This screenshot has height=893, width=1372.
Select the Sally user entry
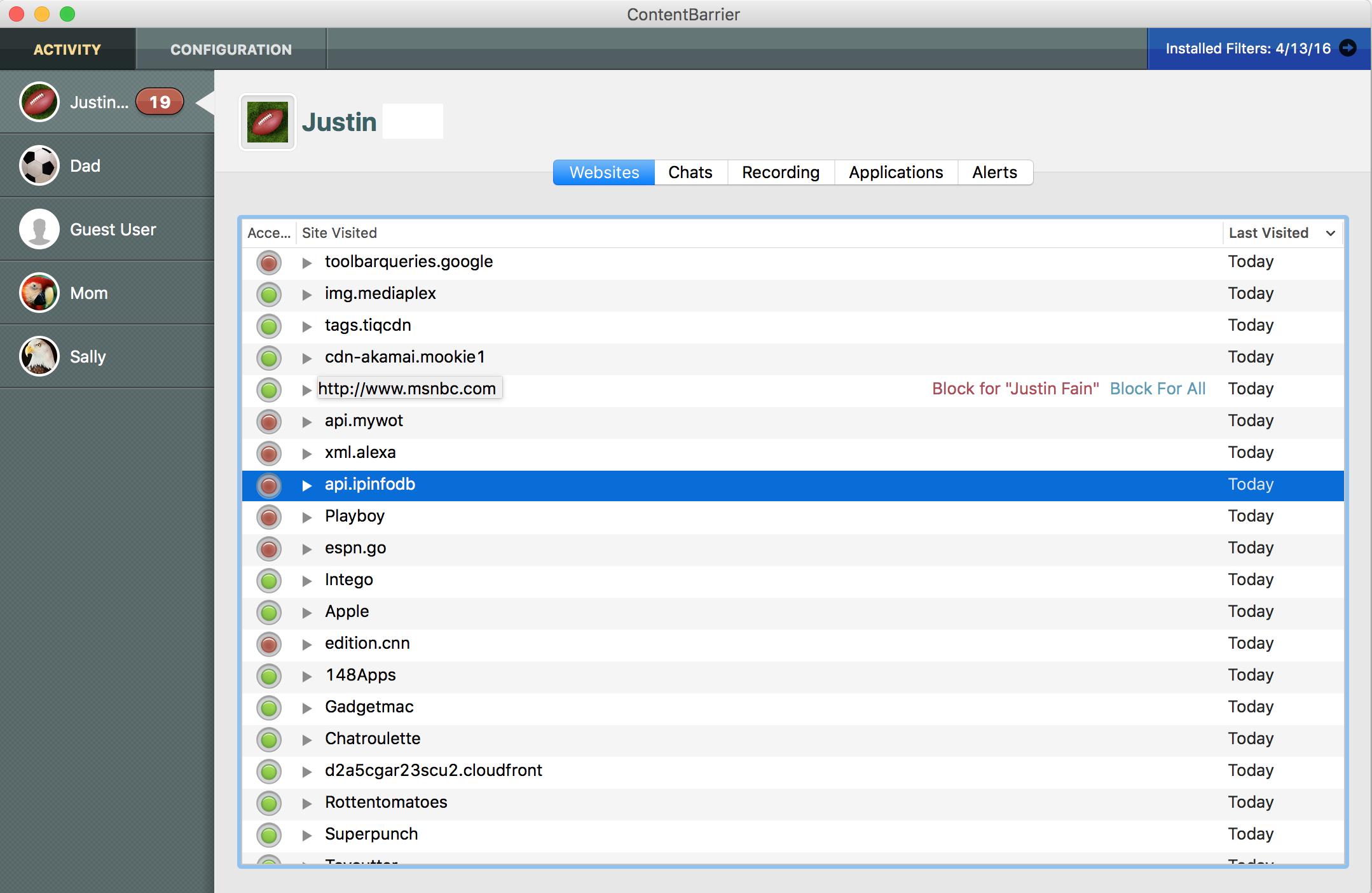[107, 356]
